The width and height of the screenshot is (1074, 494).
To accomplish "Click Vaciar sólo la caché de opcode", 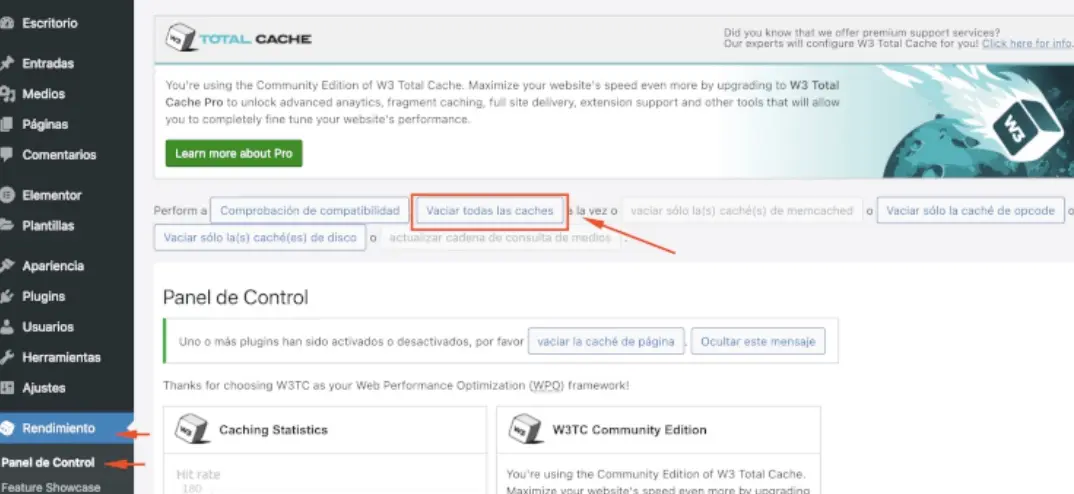I will [x=971, y=210].
